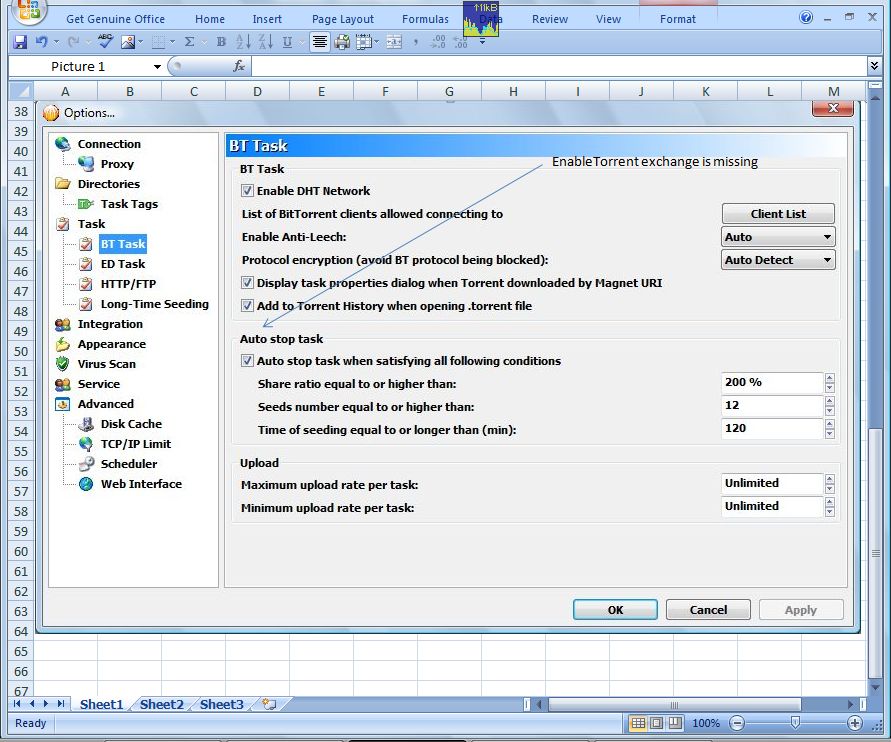
Task: Click the Insert Function fx icon
Action: (x=239, y=66)
